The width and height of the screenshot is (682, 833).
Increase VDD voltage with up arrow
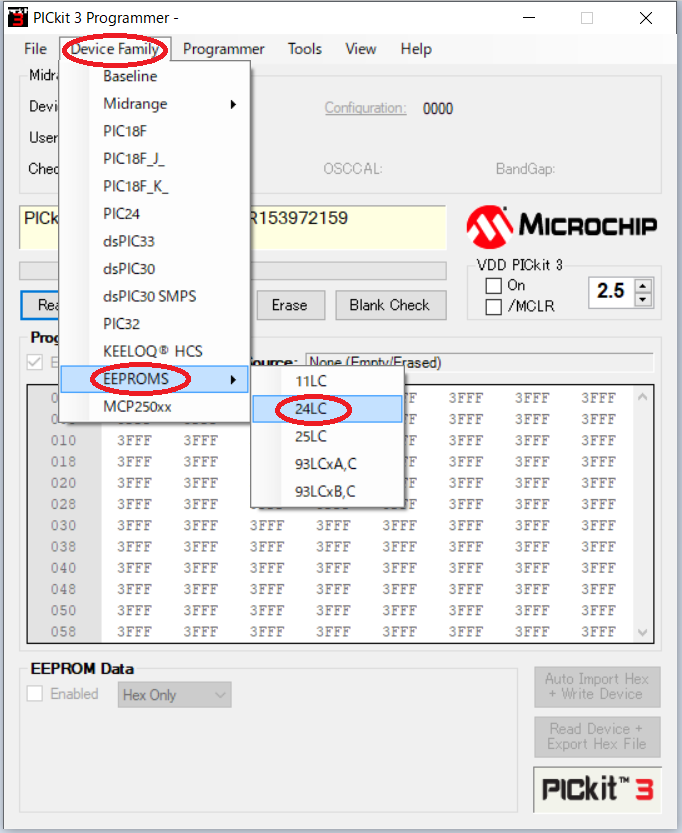tap(643, 285)
